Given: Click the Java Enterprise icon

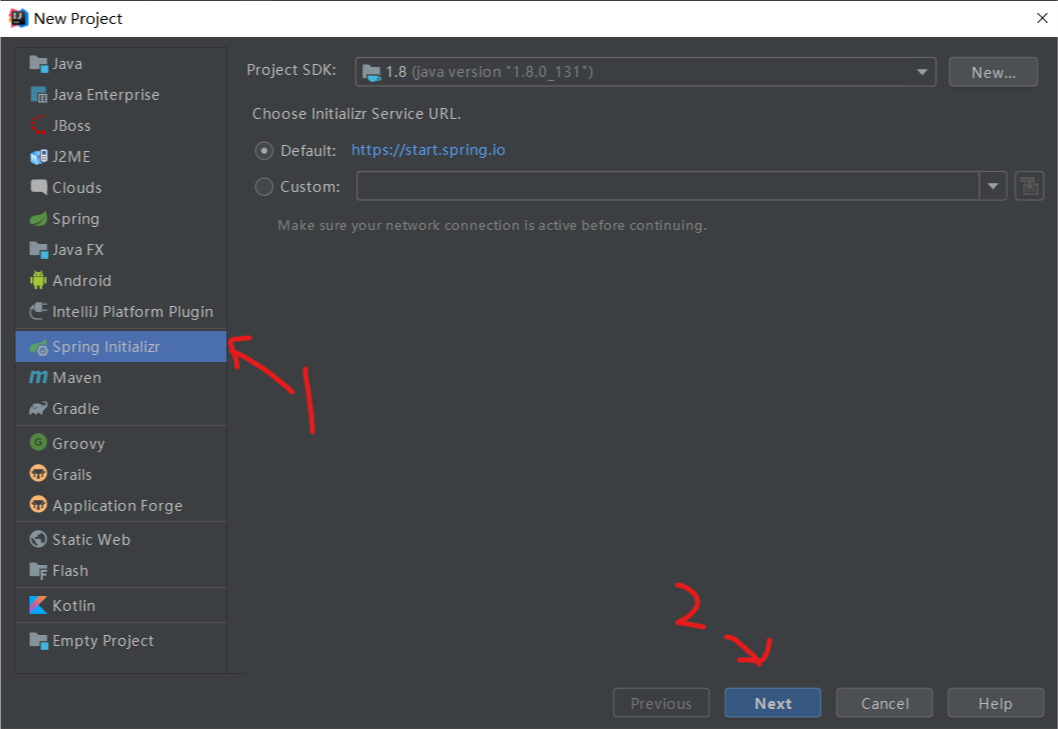Looking at the screenshot, I should click(38, 94).
